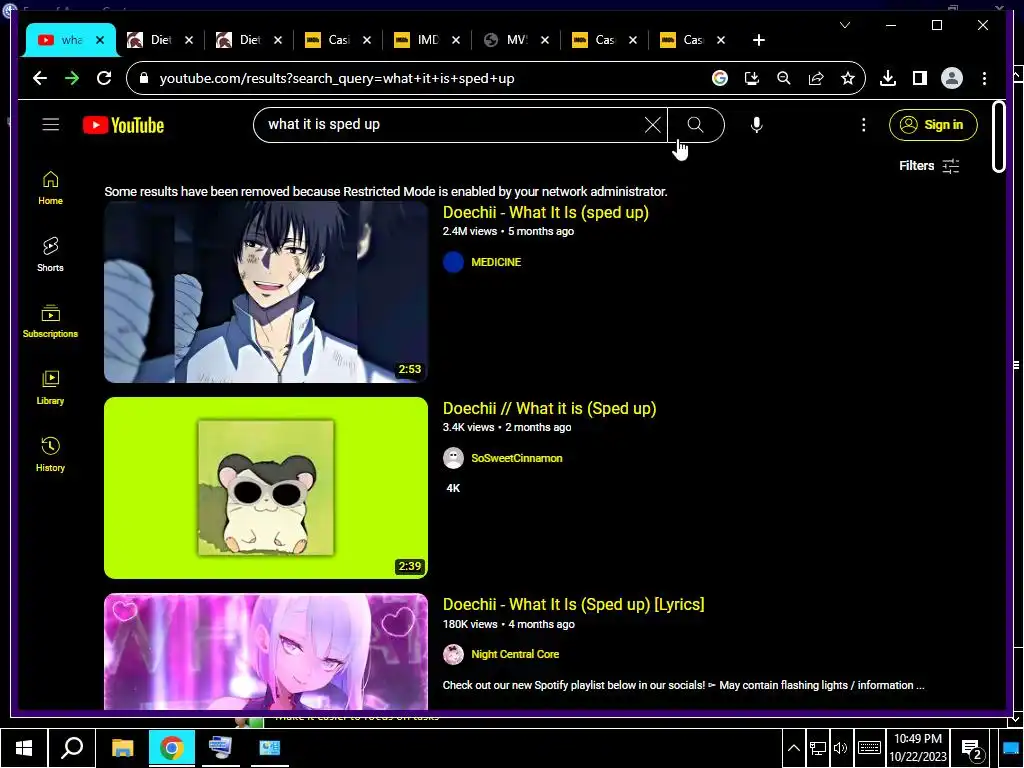
Task: Close the active YouTube tab
Action: pyautogui.click(x=100, y=40)
